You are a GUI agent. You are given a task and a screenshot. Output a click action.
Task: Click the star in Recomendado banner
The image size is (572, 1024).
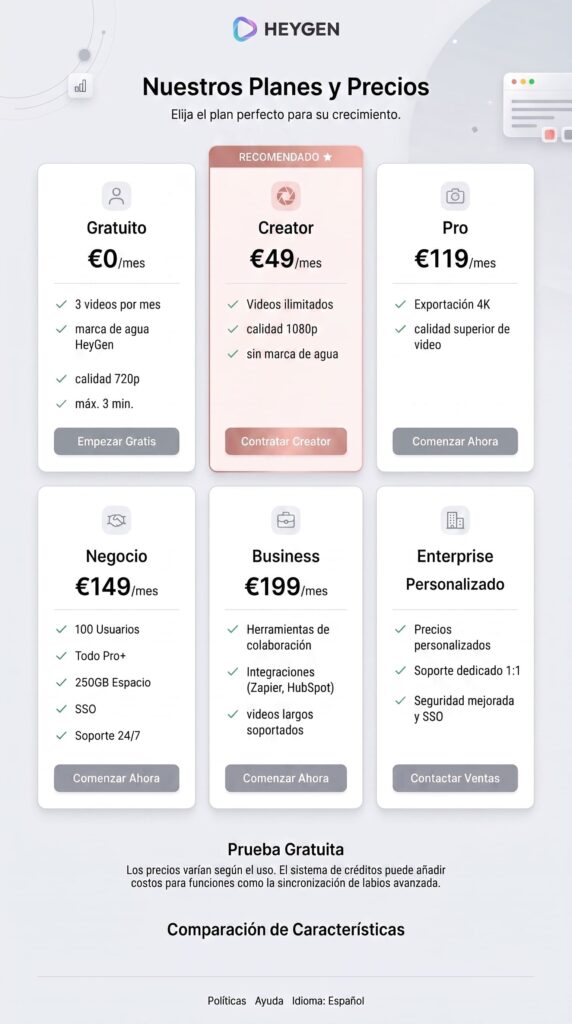(x=328, y=157)
